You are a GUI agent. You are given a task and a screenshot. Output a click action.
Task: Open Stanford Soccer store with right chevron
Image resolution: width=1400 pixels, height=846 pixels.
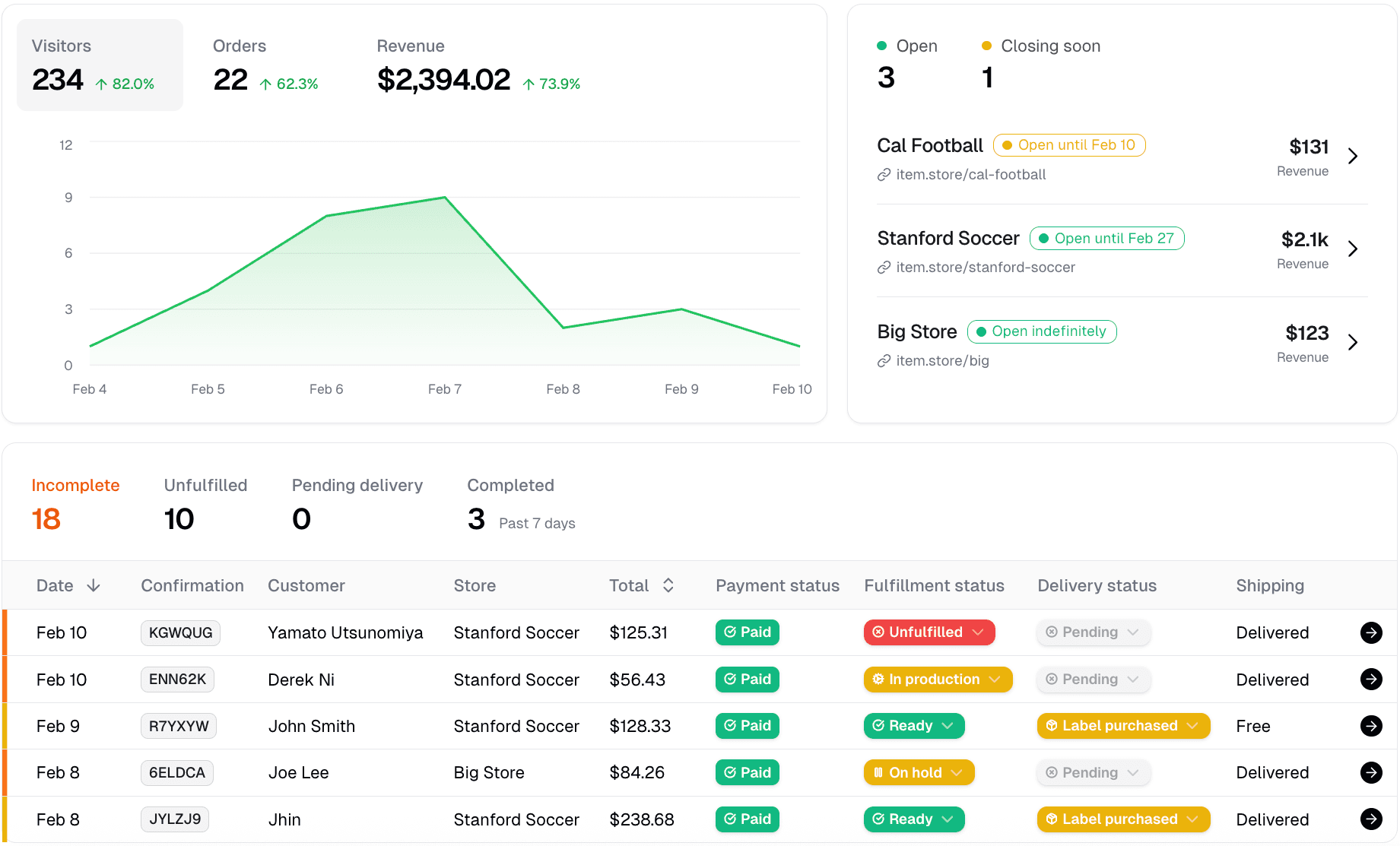tap(1352, 249)
